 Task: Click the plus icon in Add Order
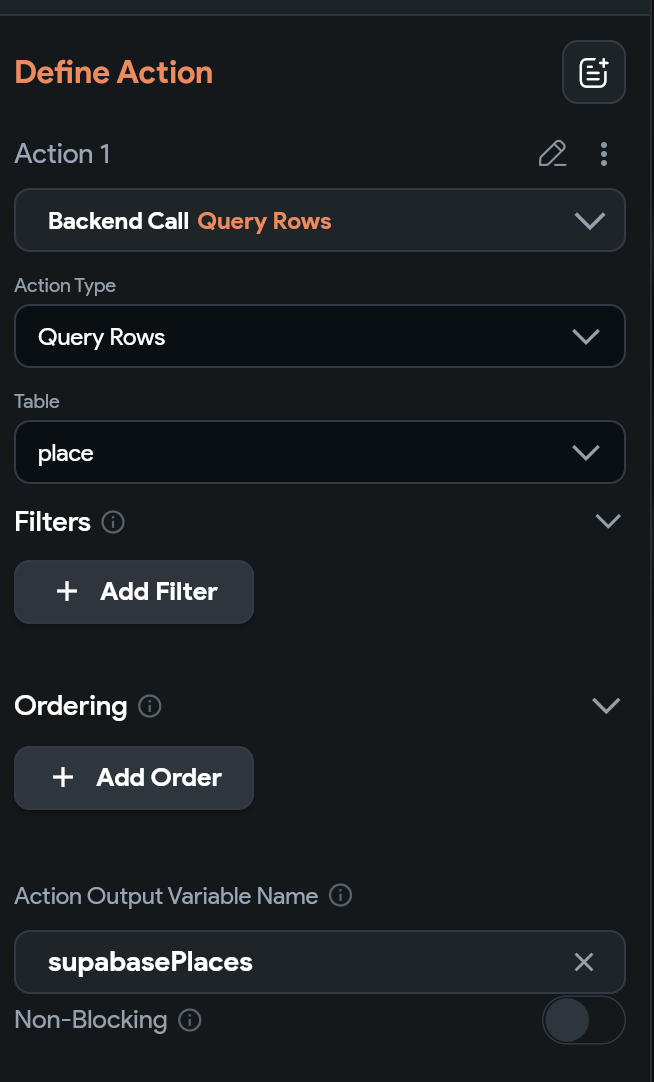(63, 778)
